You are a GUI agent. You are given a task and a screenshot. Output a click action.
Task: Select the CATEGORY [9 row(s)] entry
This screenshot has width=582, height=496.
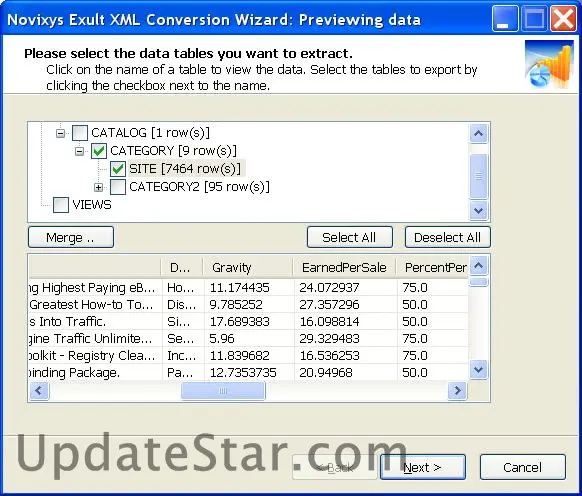[173, 151]
